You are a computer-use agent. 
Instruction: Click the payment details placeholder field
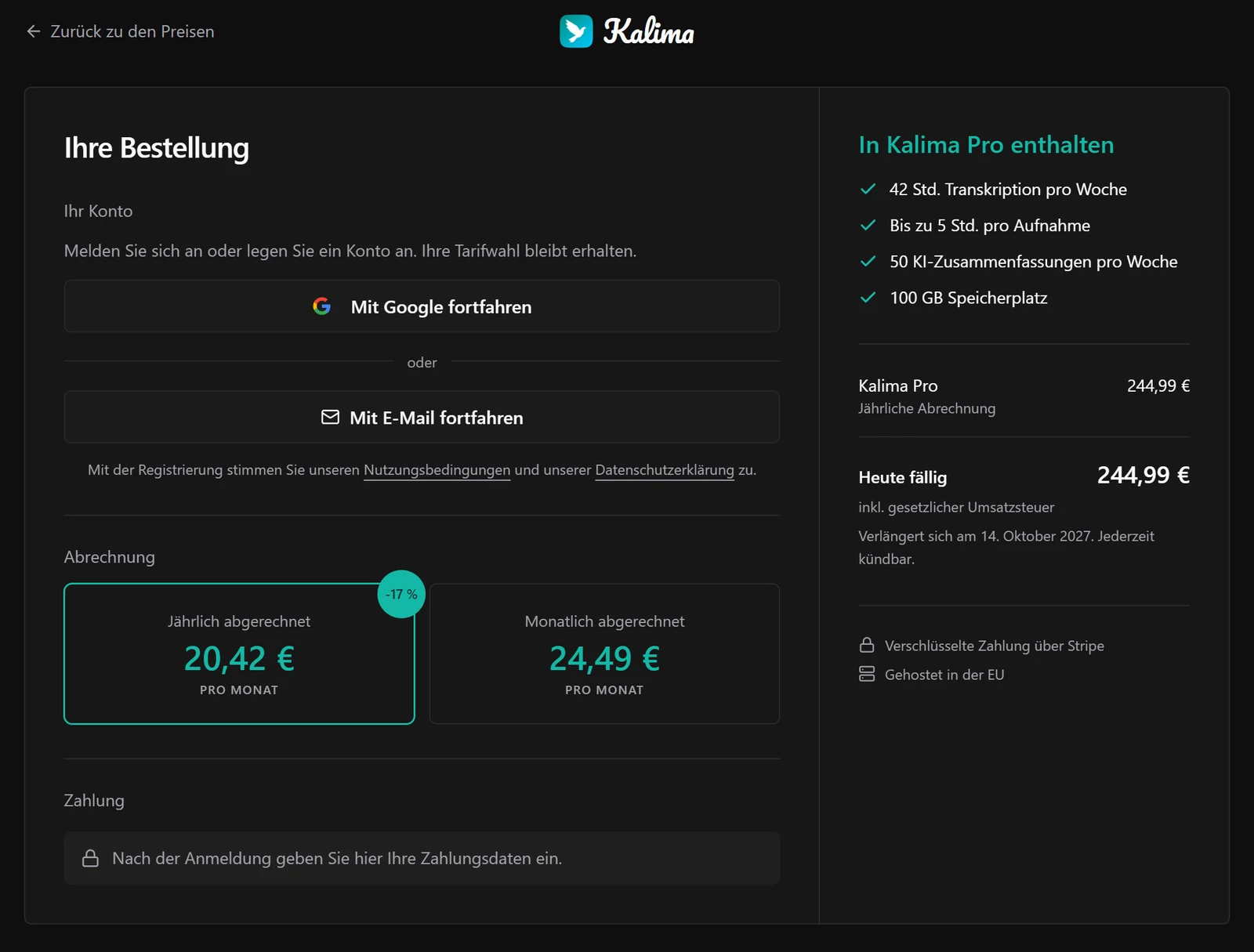click(422, 858)
